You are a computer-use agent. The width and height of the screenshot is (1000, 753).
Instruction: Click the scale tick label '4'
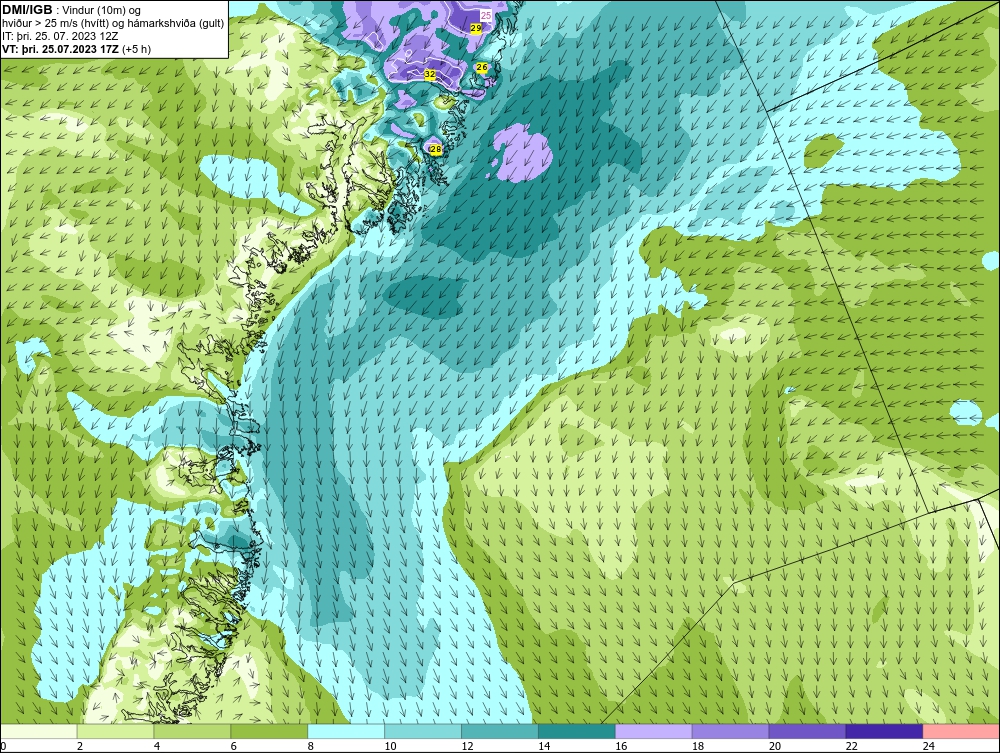pos(157,746)
